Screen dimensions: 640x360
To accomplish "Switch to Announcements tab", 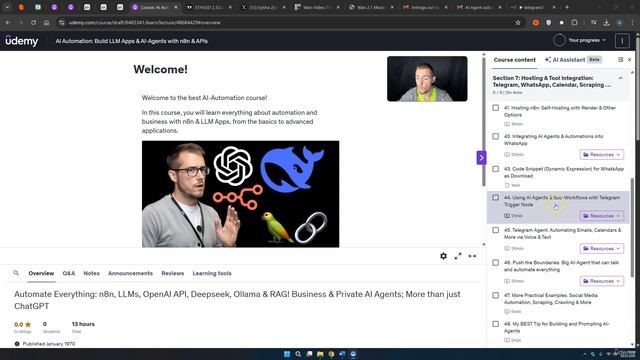I will [130, 273].
